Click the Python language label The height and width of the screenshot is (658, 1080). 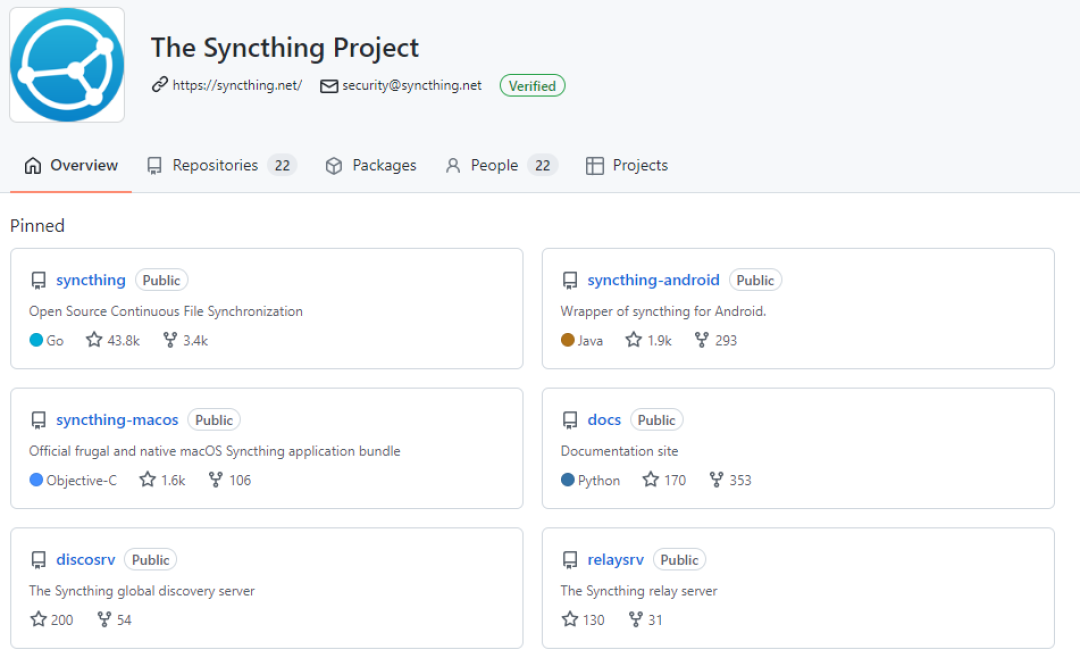tap(599, 480)
